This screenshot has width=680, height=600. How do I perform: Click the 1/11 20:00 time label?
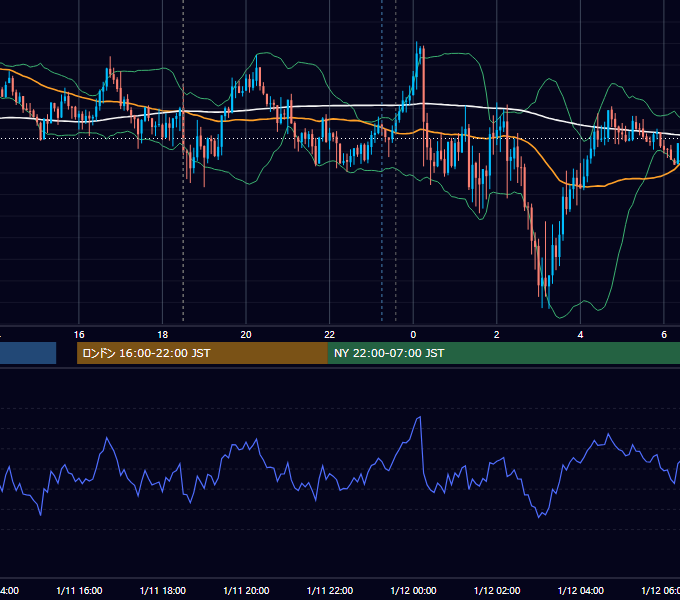[x=246, y=590]
